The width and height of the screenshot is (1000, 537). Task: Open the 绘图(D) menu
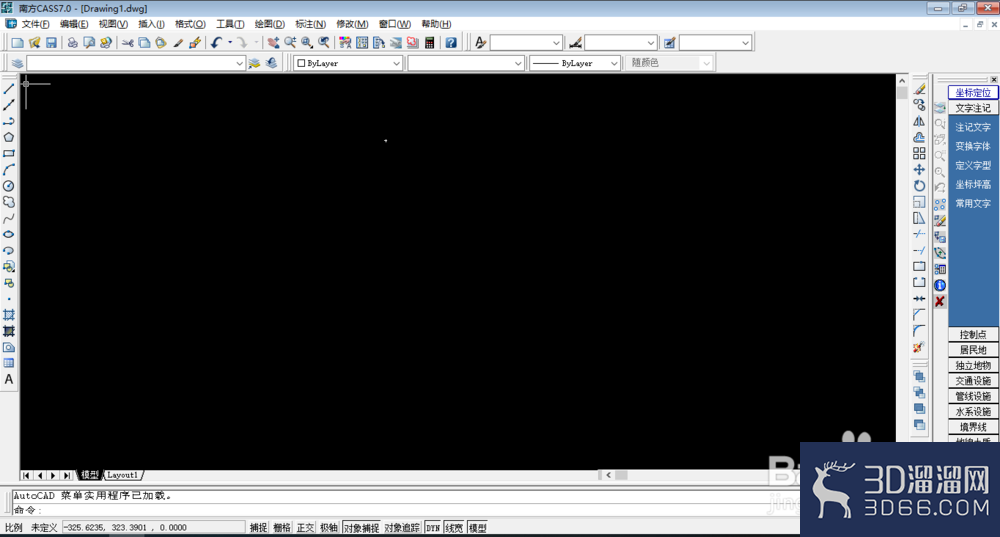[270, 24]
